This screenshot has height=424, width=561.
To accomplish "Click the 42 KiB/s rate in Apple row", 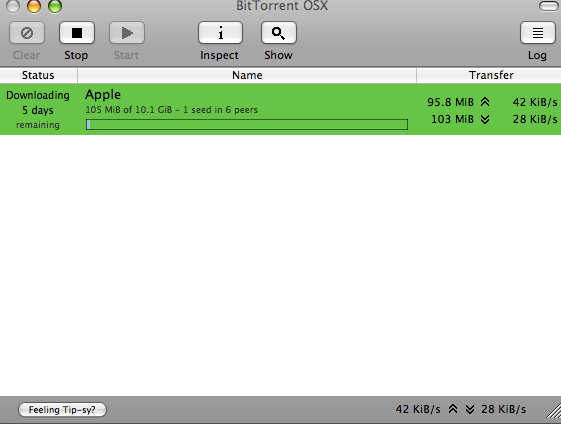I will 535,102.
